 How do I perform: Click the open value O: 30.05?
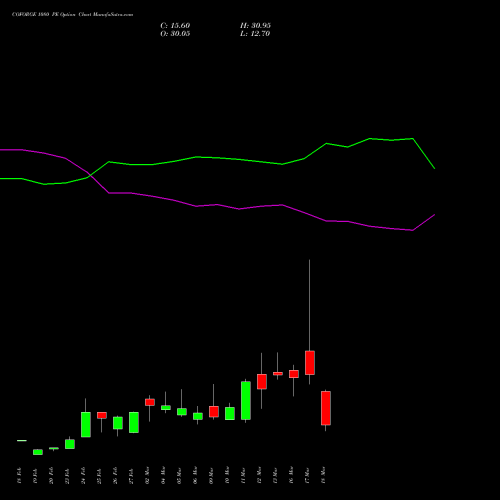point(175,34)
